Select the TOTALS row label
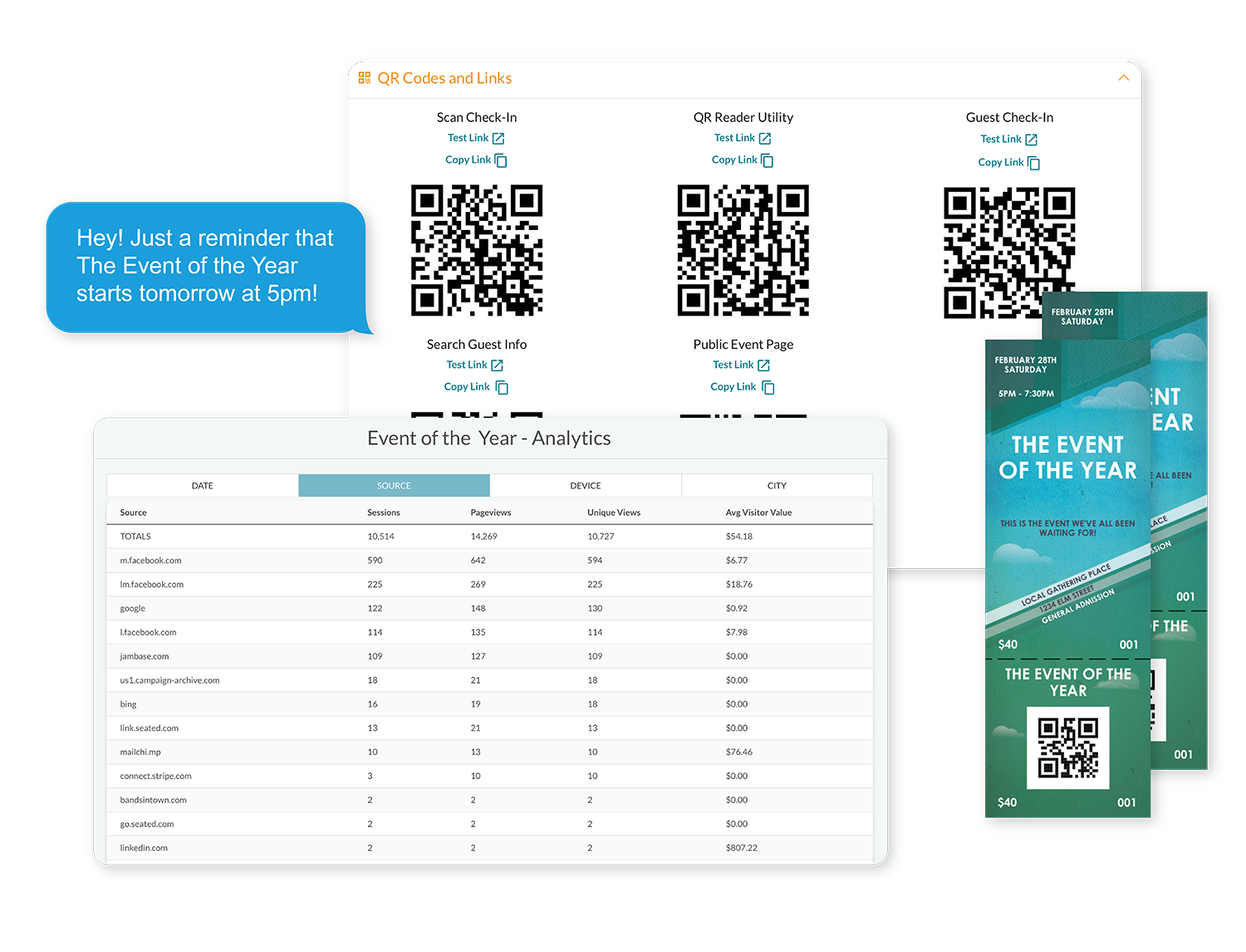 pyautogui.click(x=135, y=537)
